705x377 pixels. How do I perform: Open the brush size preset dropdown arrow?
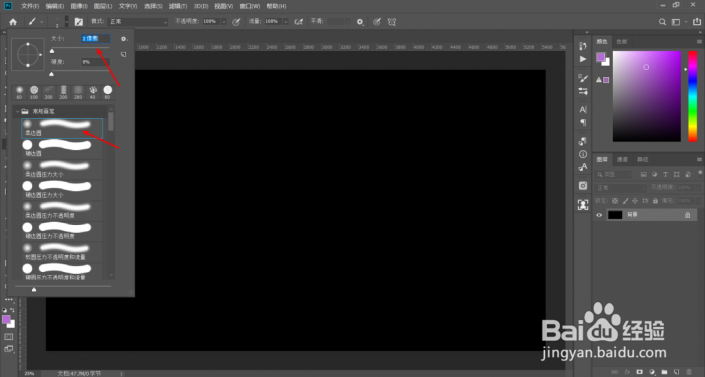click(x=67, y=22)
